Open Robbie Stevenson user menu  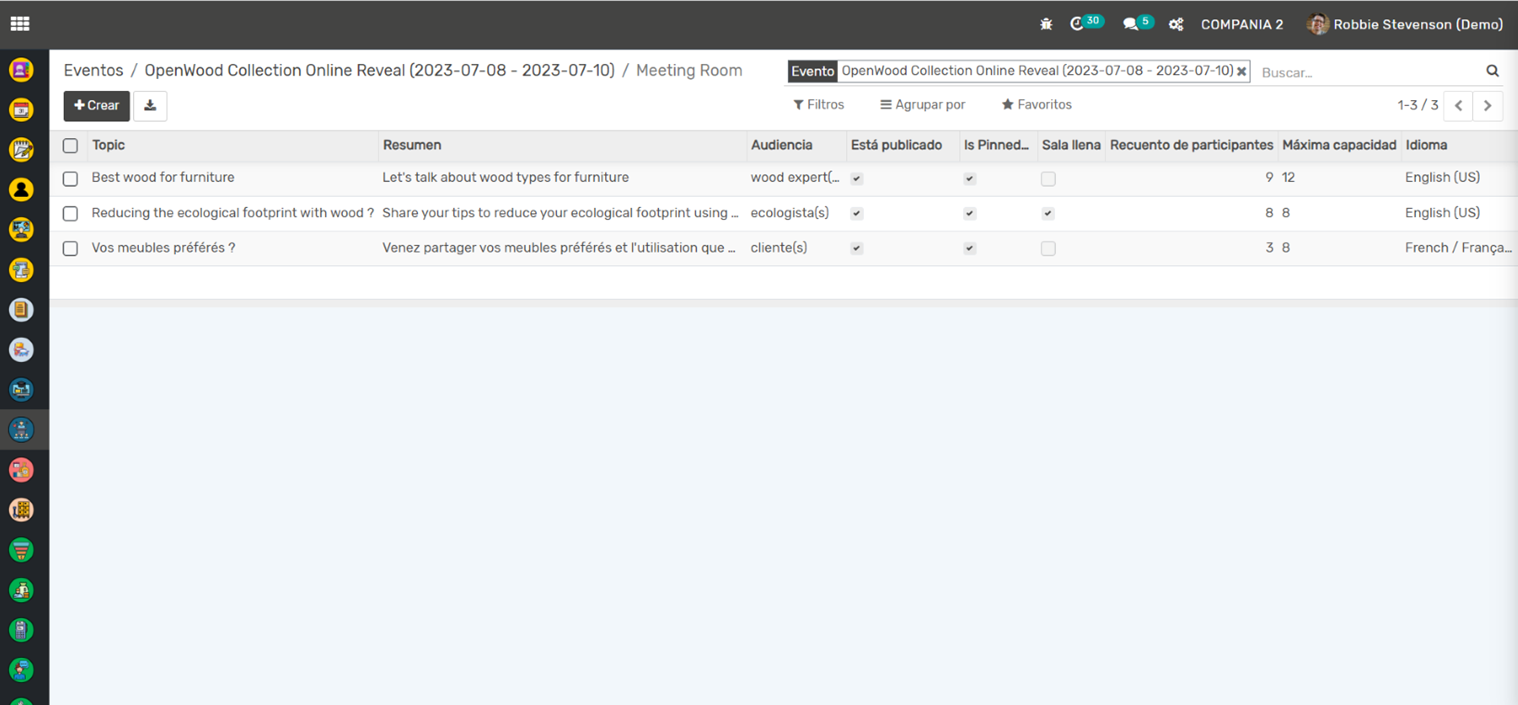pyautogui.click(x=1405, y=24)
